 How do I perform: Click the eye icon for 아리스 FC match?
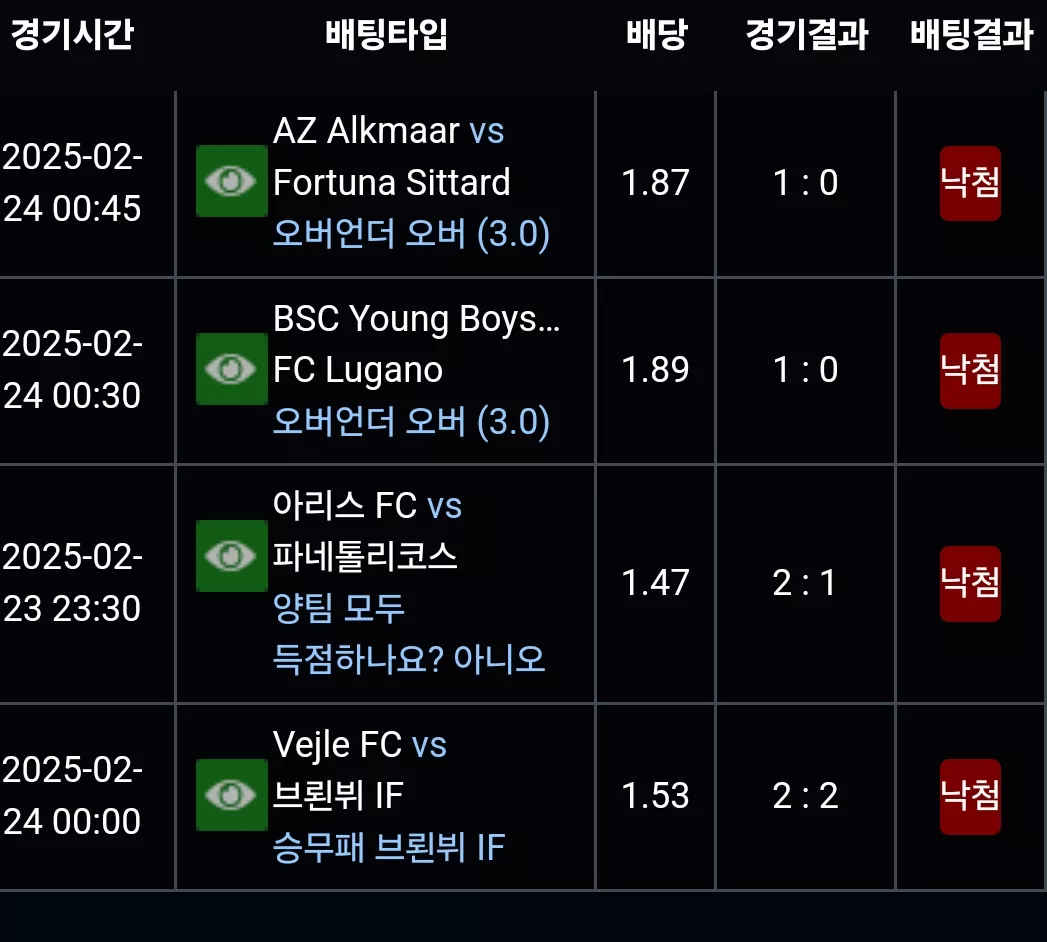point(231,556)
